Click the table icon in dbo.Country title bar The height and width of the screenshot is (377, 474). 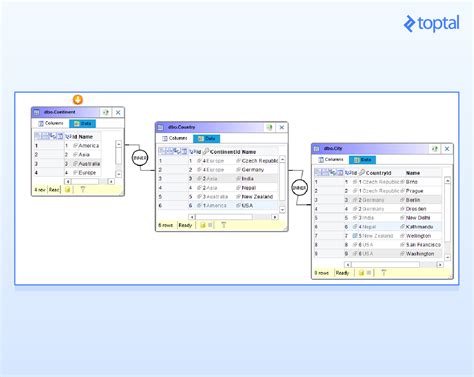point(160,127)
